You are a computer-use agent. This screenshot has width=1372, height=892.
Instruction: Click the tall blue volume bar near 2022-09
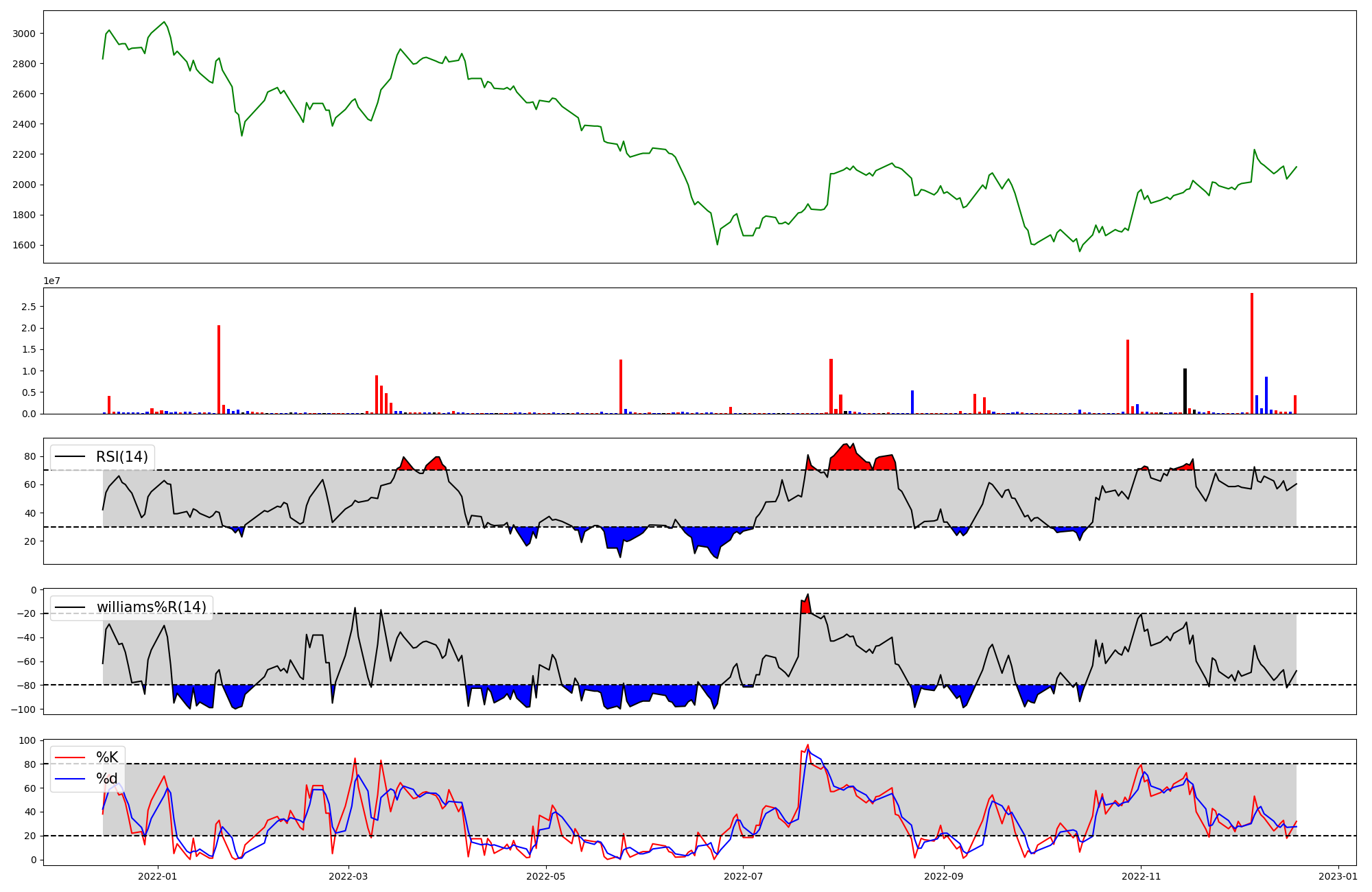pyautogui.click(x=912, y=402)
